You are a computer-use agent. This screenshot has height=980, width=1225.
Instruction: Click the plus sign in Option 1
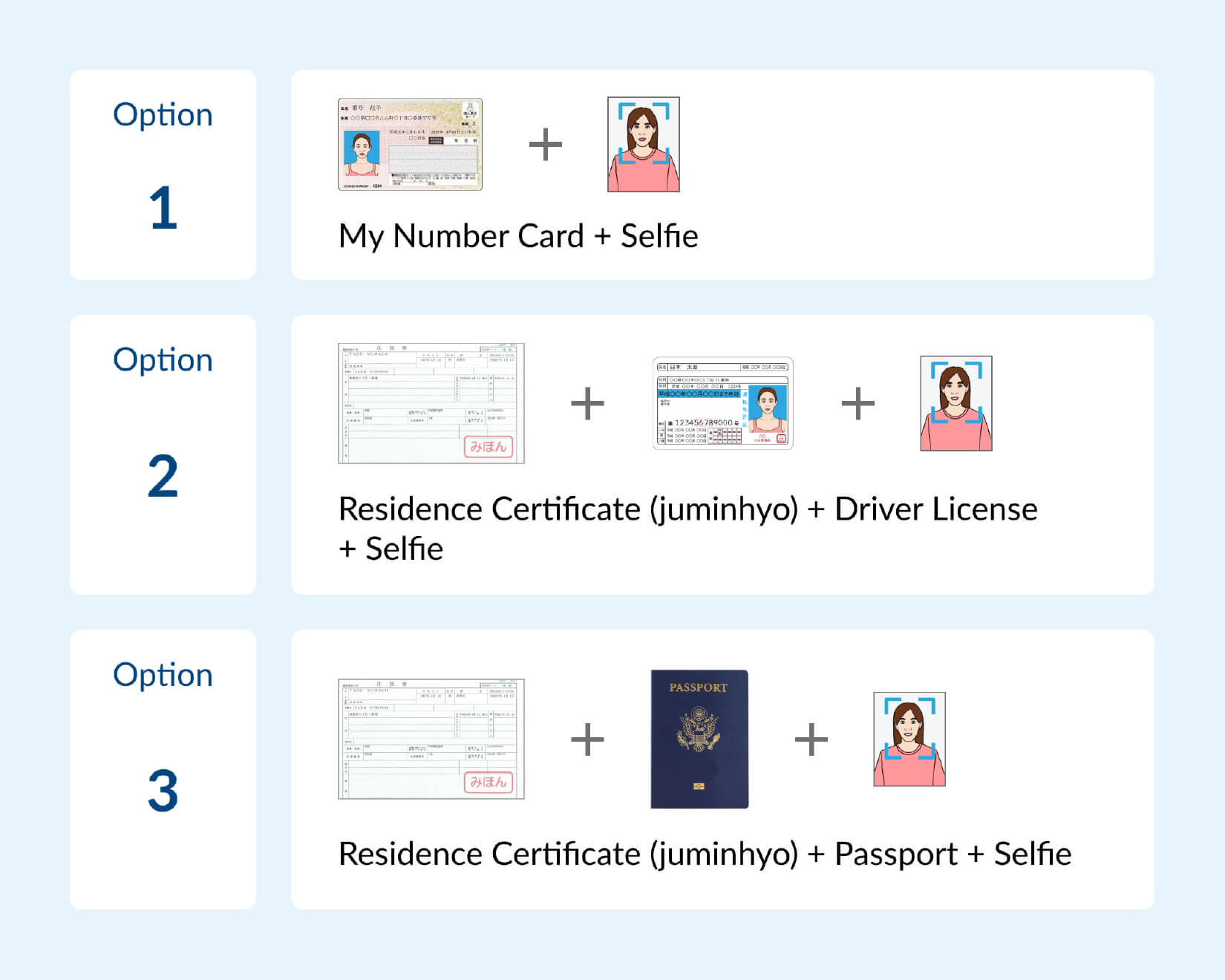pyautogui.click(x=545, y=144)
